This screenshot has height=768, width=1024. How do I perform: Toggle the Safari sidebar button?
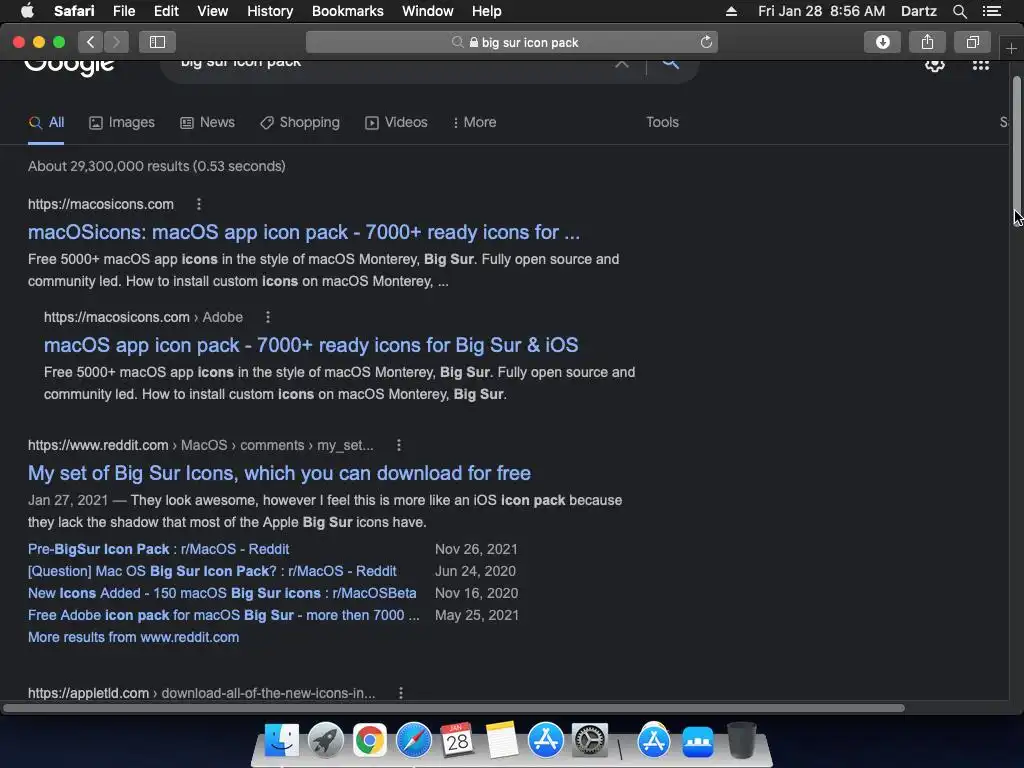[x=157, y=42]
